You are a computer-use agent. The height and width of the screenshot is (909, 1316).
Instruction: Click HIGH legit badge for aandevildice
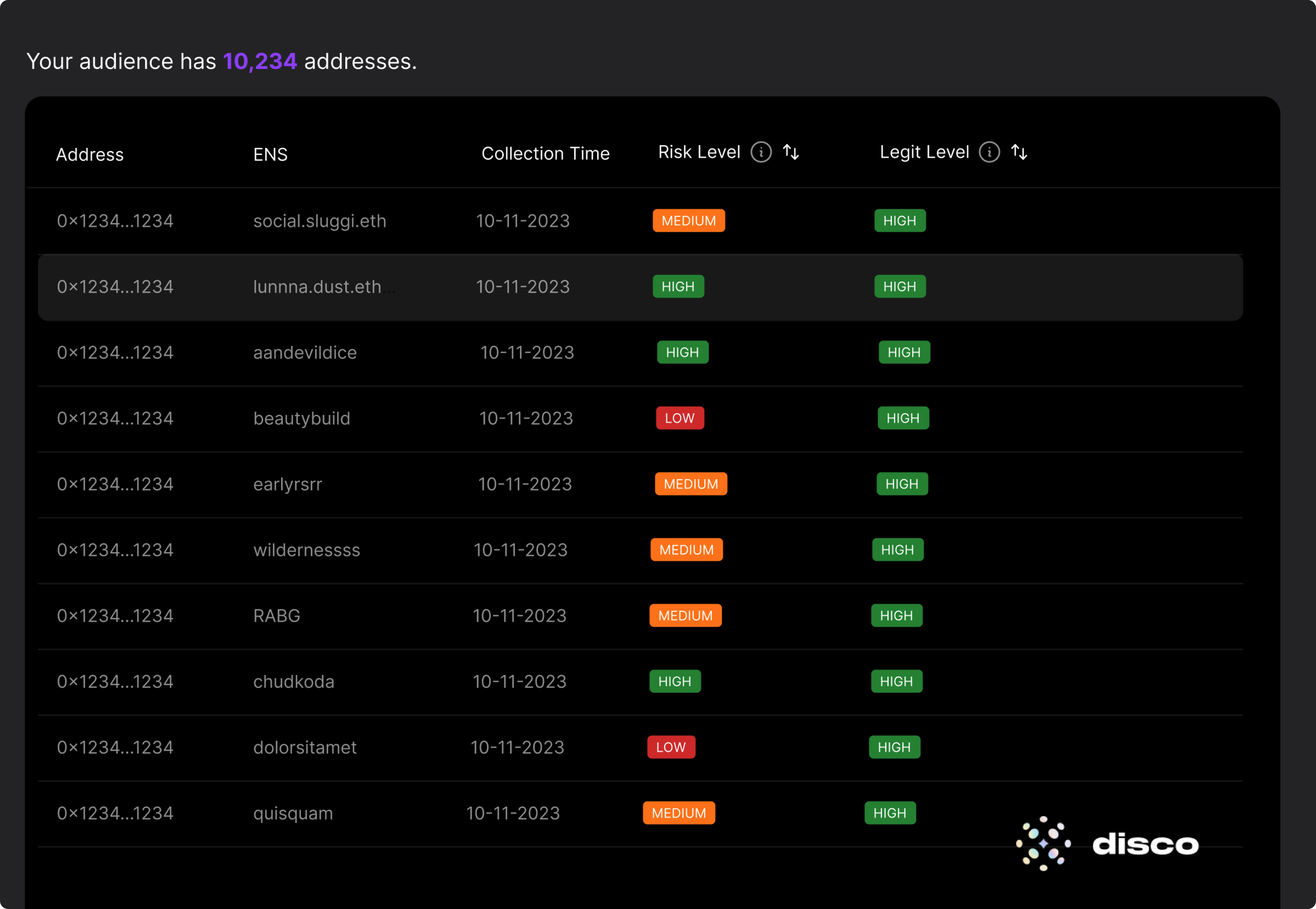point(904,352)
